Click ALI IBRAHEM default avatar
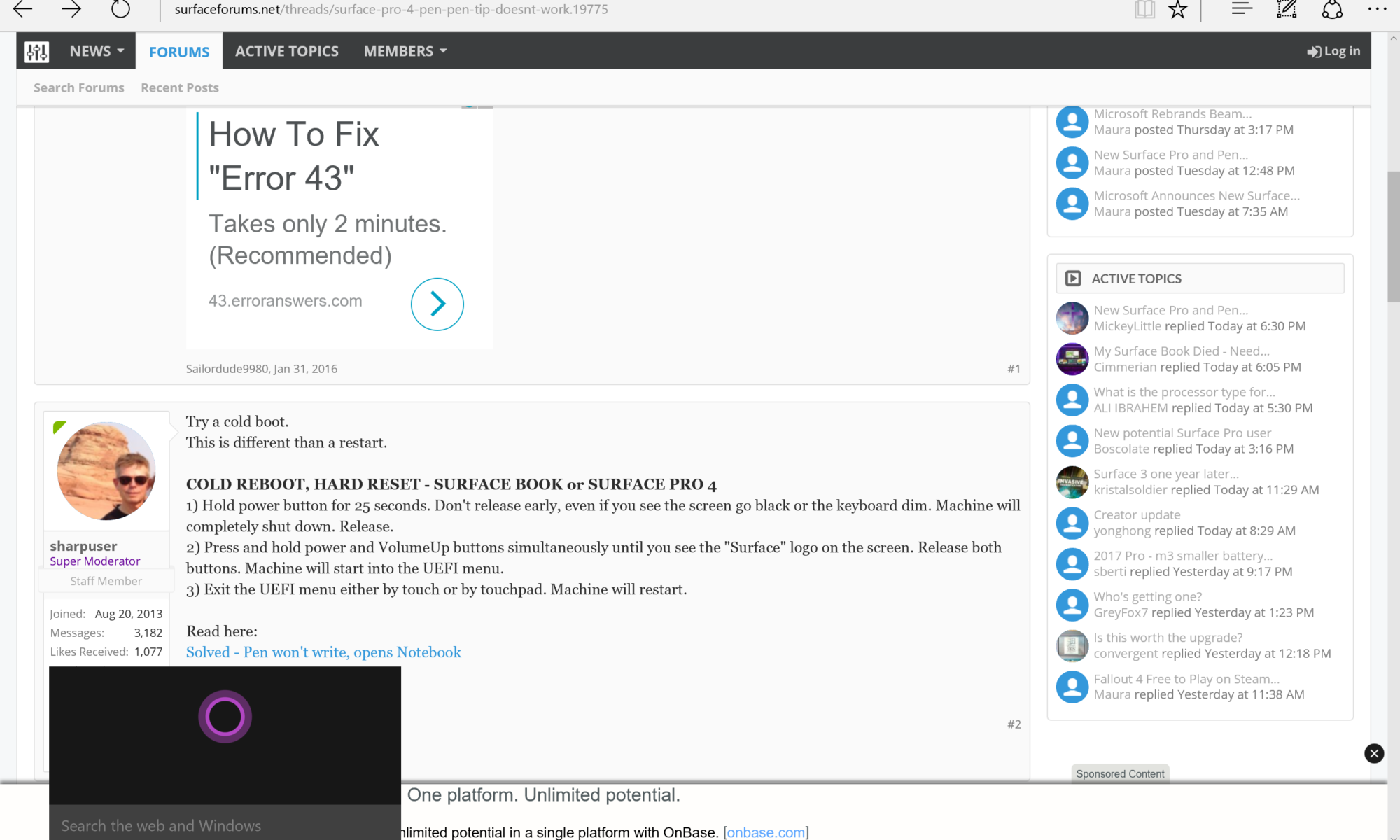Screen dimensions: 1400x840 (1072, 400)
